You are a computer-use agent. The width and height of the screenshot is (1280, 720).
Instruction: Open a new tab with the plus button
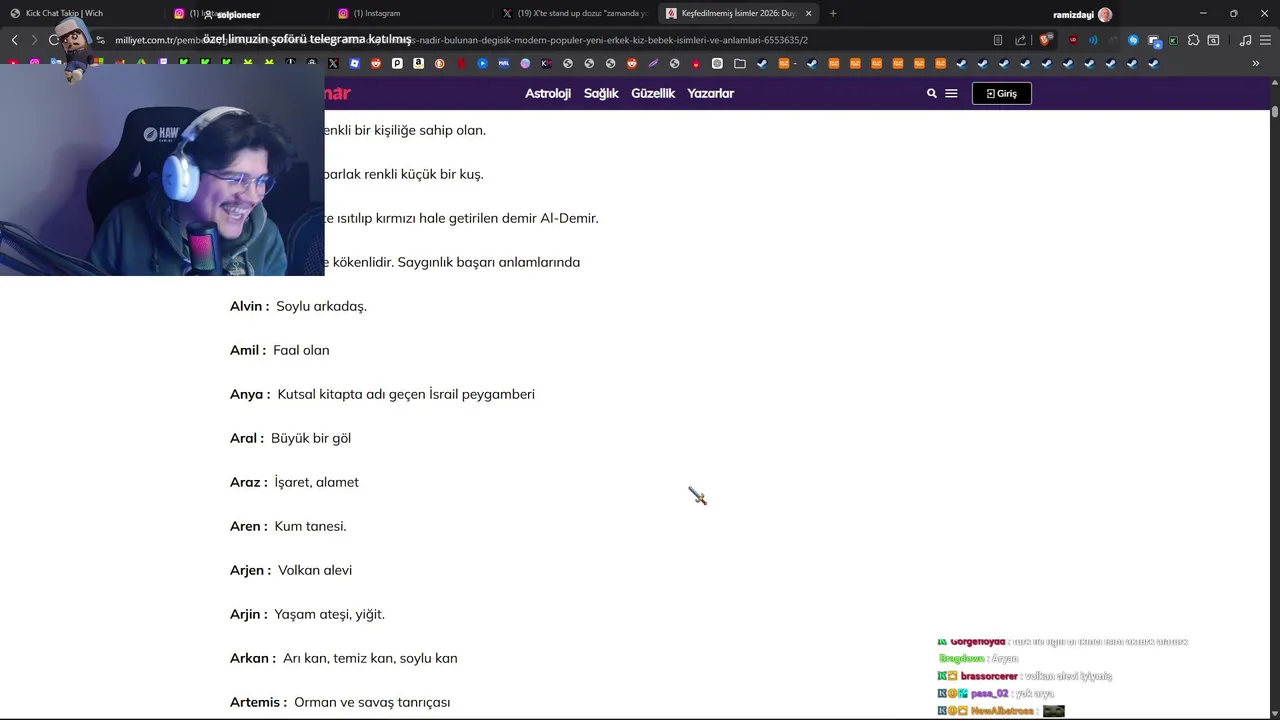point(833,13)
